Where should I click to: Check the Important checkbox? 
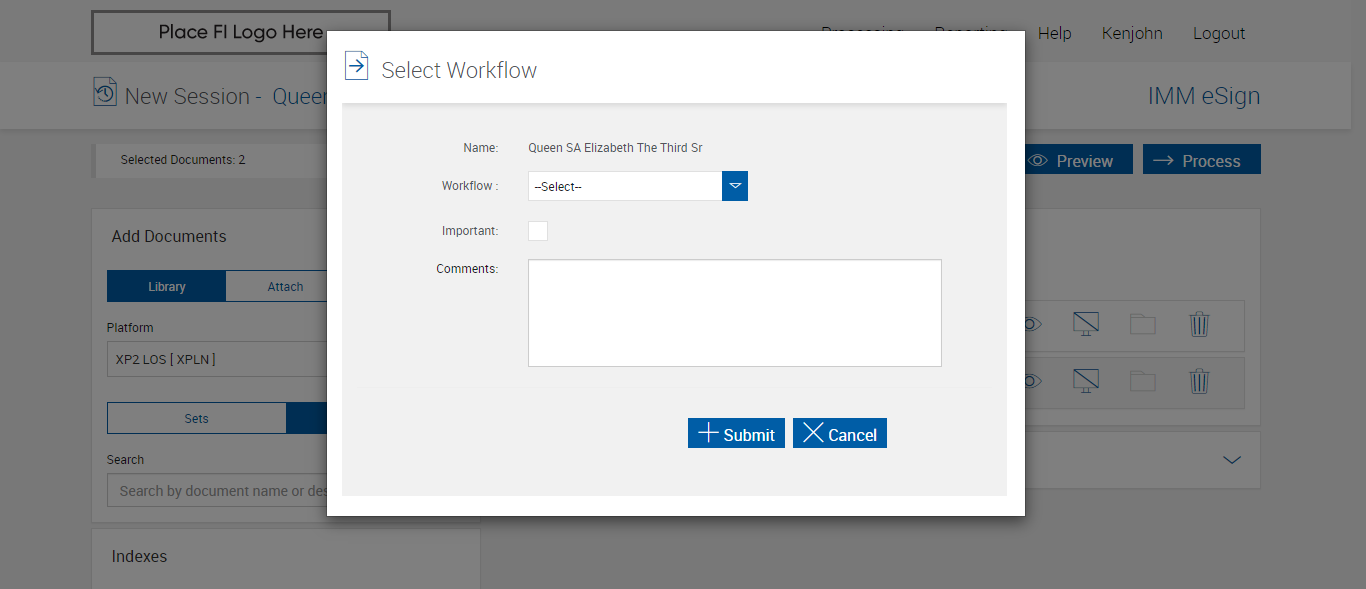click(x=538, y=231)
